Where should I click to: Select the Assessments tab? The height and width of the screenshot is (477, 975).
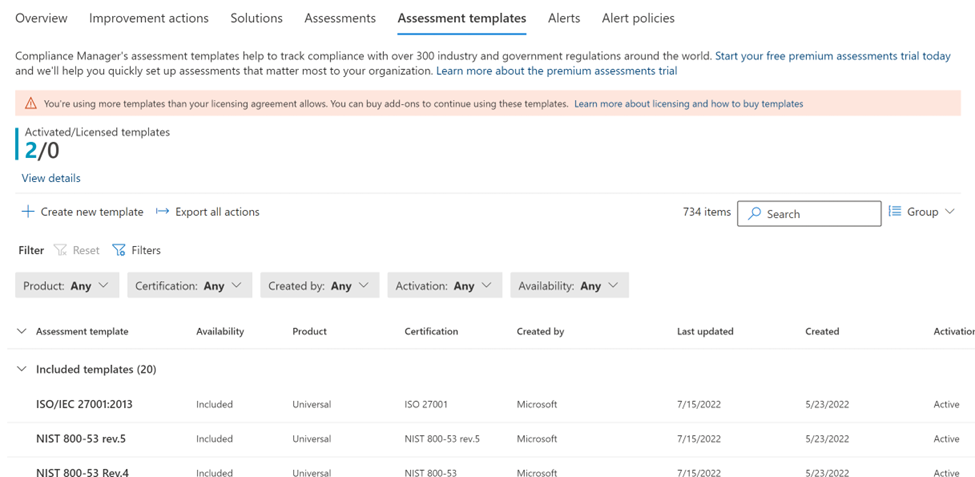[340, 18]
